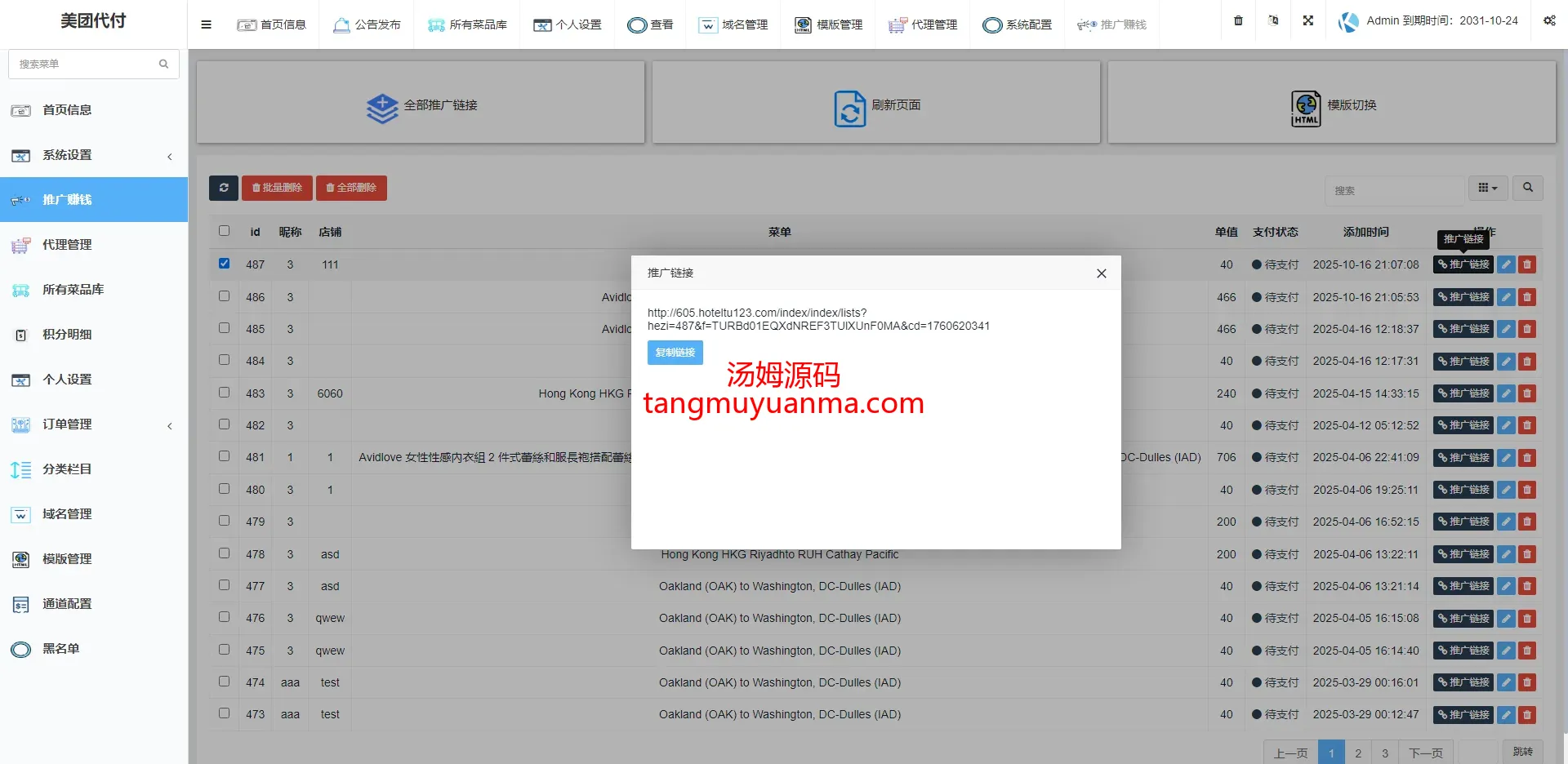Expand the 系统设置 sidebar submenu
Viewport: 1568px width, 764px height.
pos(93,155)
